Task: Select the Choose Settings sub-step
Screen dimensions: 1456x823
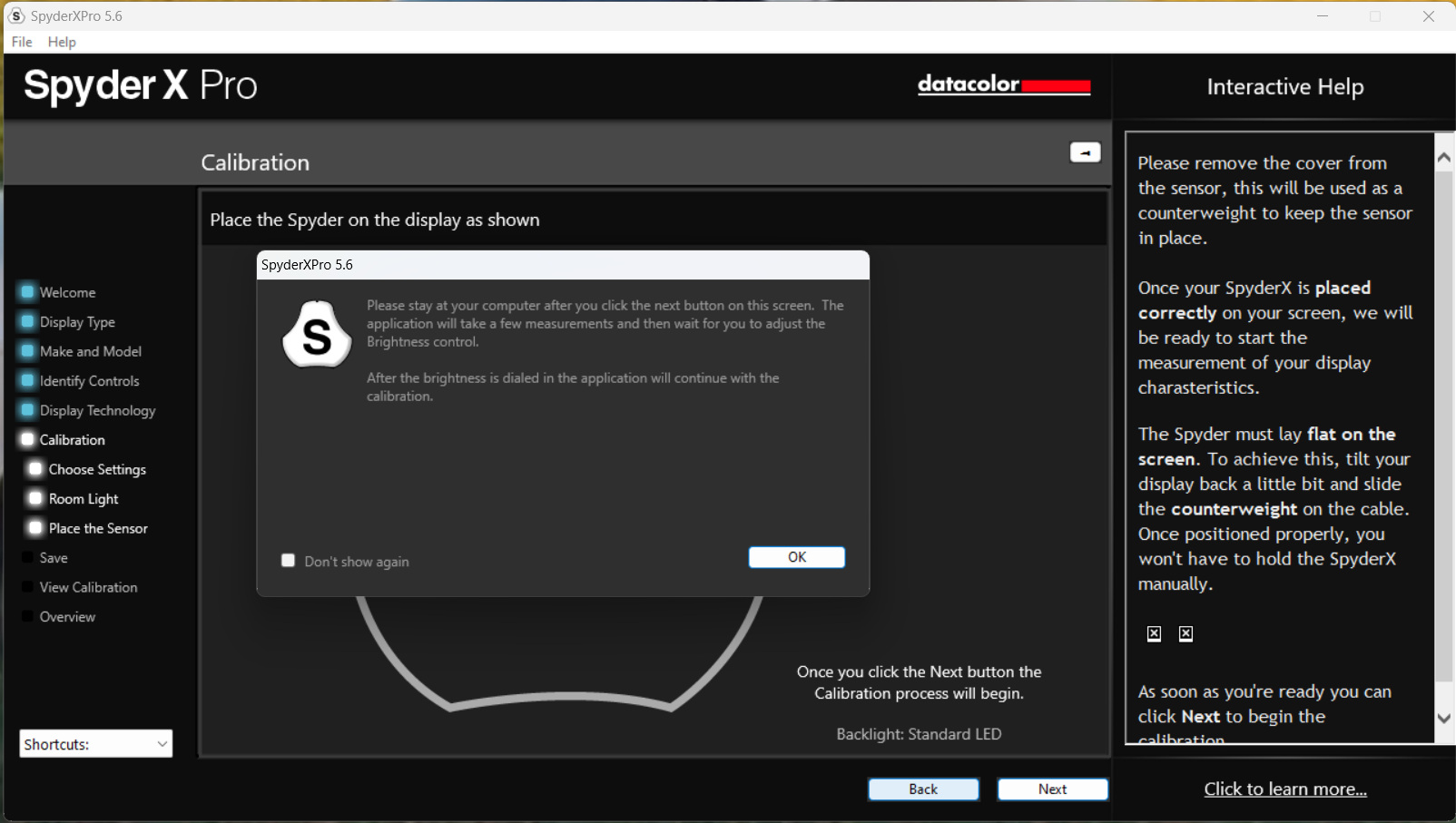Action: (97, 469)
